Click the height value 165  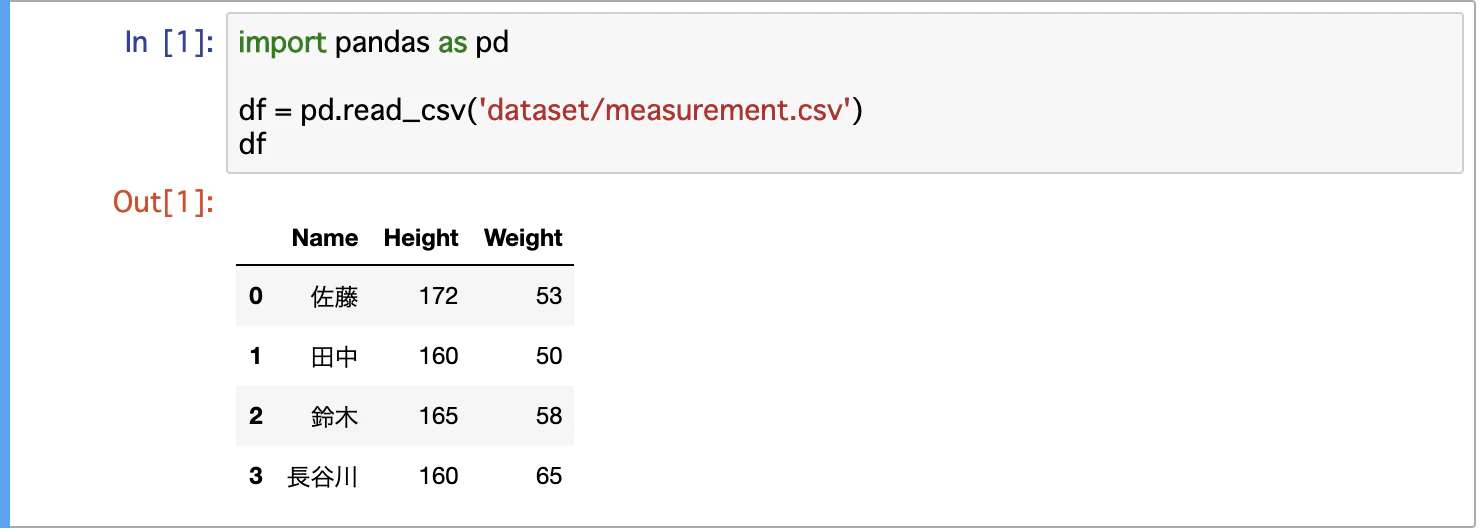click(439, 416)
